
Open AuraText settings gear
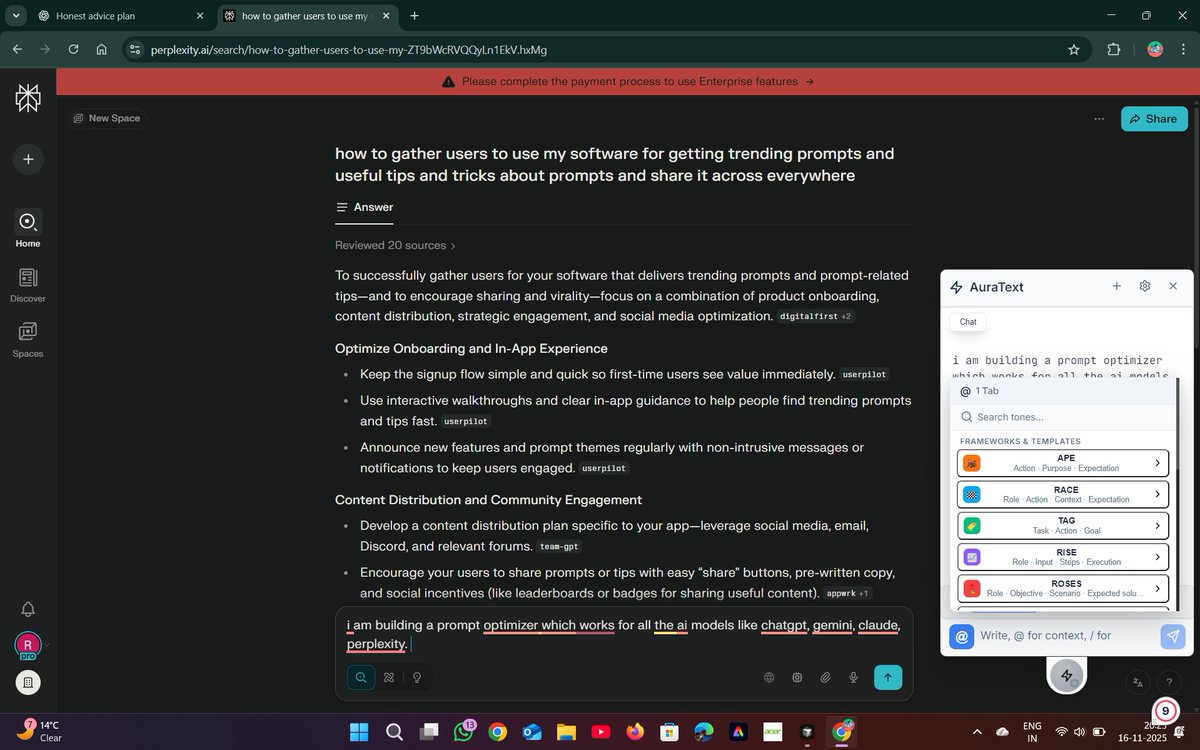tap(1144, 286)
